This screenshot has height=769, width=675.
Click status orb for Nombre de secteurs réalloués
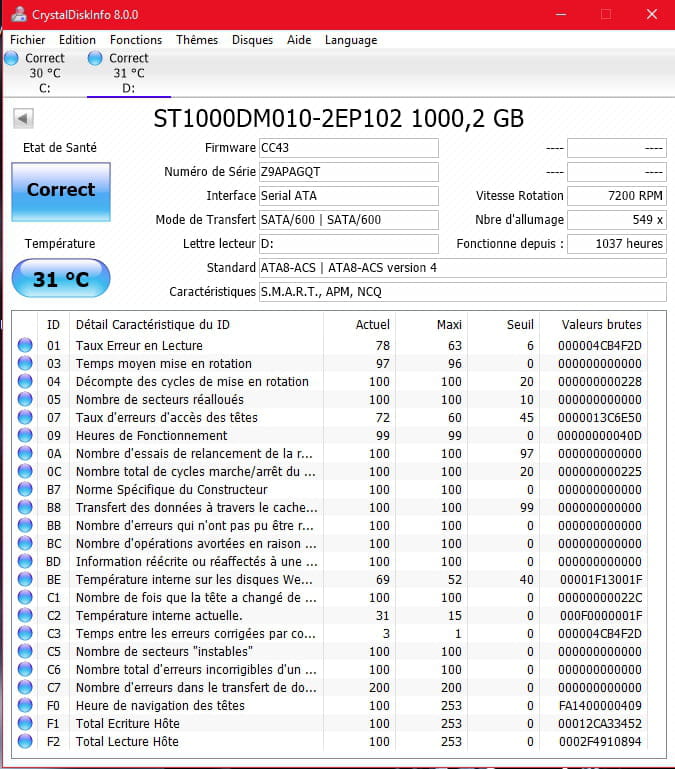[x=25, y=399]
